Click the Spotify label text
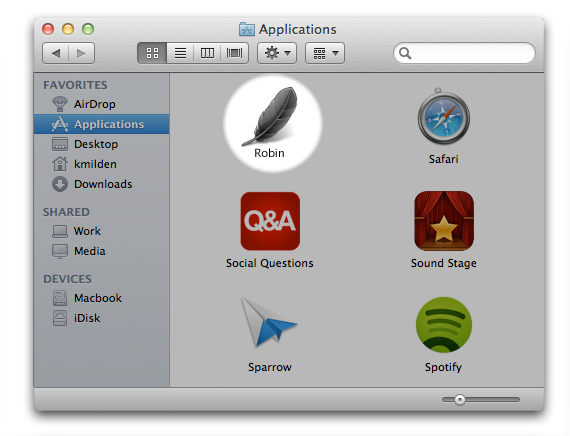The image size is (570, 436). pyautogui.click(x=443, y=367)
